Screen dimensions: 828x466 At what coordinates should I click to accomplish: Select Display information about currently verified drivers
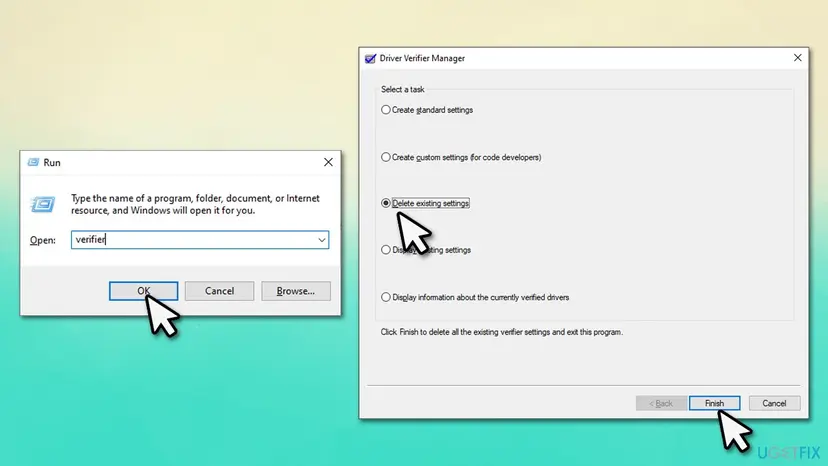tap(385, 297)
